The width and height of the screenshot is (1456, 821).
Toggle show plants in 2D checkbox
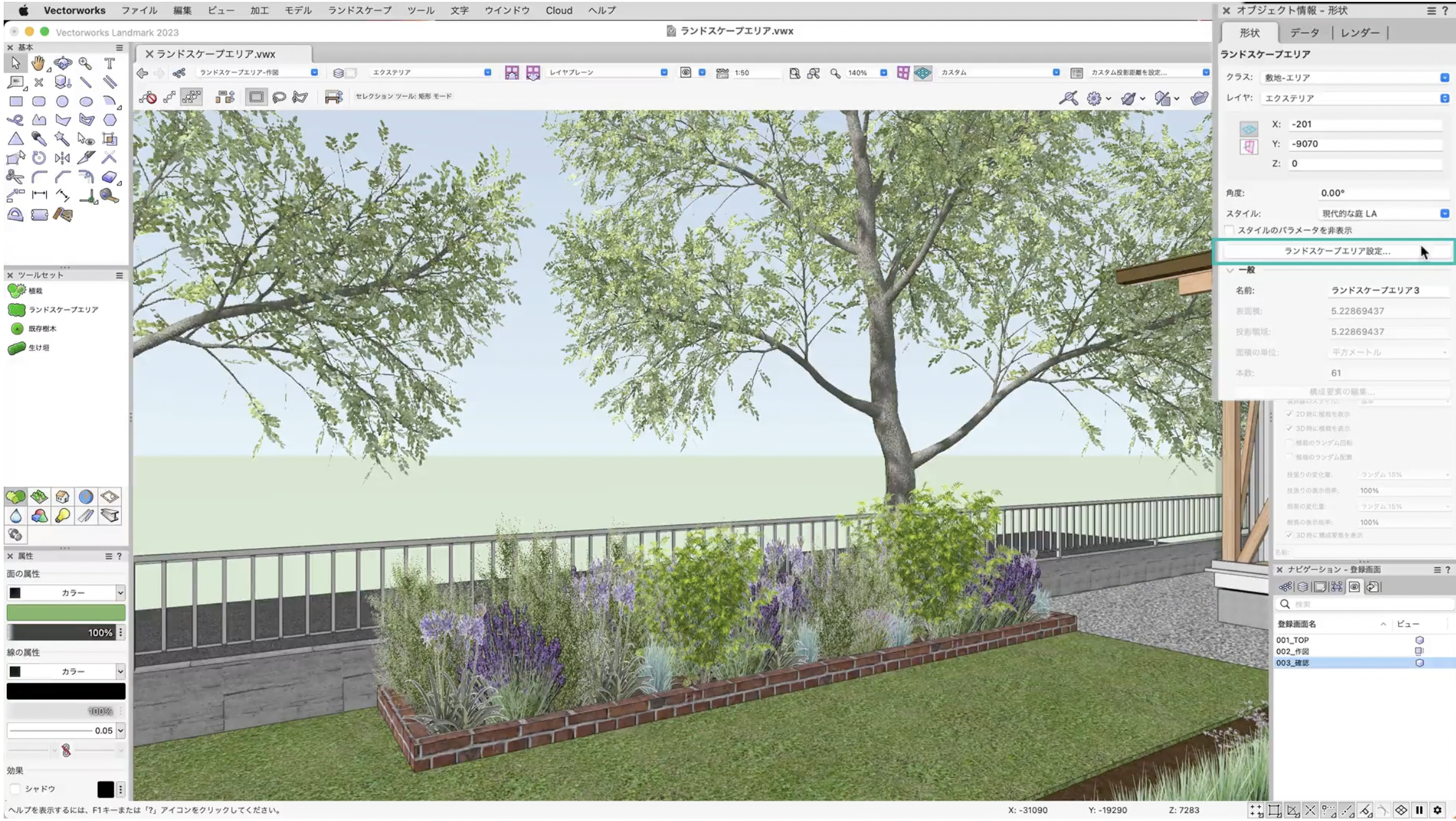coord(1289,414)
